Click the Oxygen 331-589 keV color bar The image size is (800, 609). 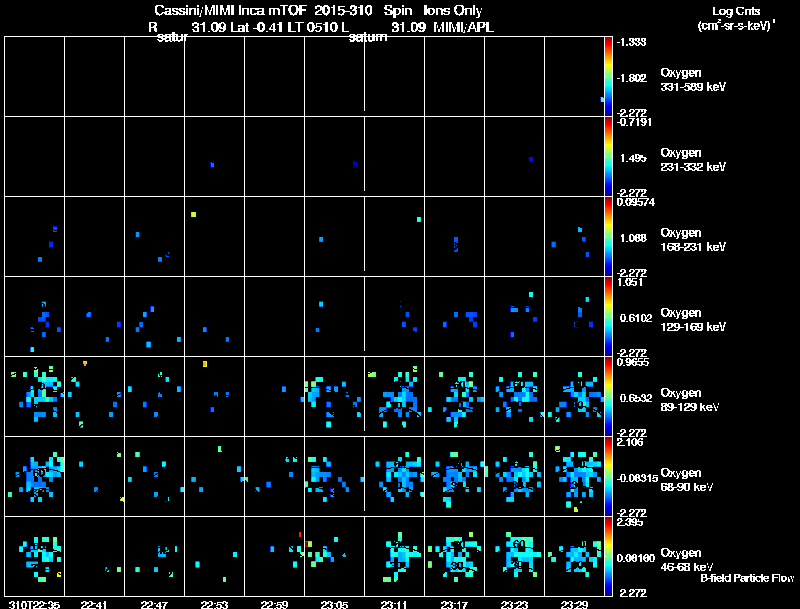click(x=608, y=77)
